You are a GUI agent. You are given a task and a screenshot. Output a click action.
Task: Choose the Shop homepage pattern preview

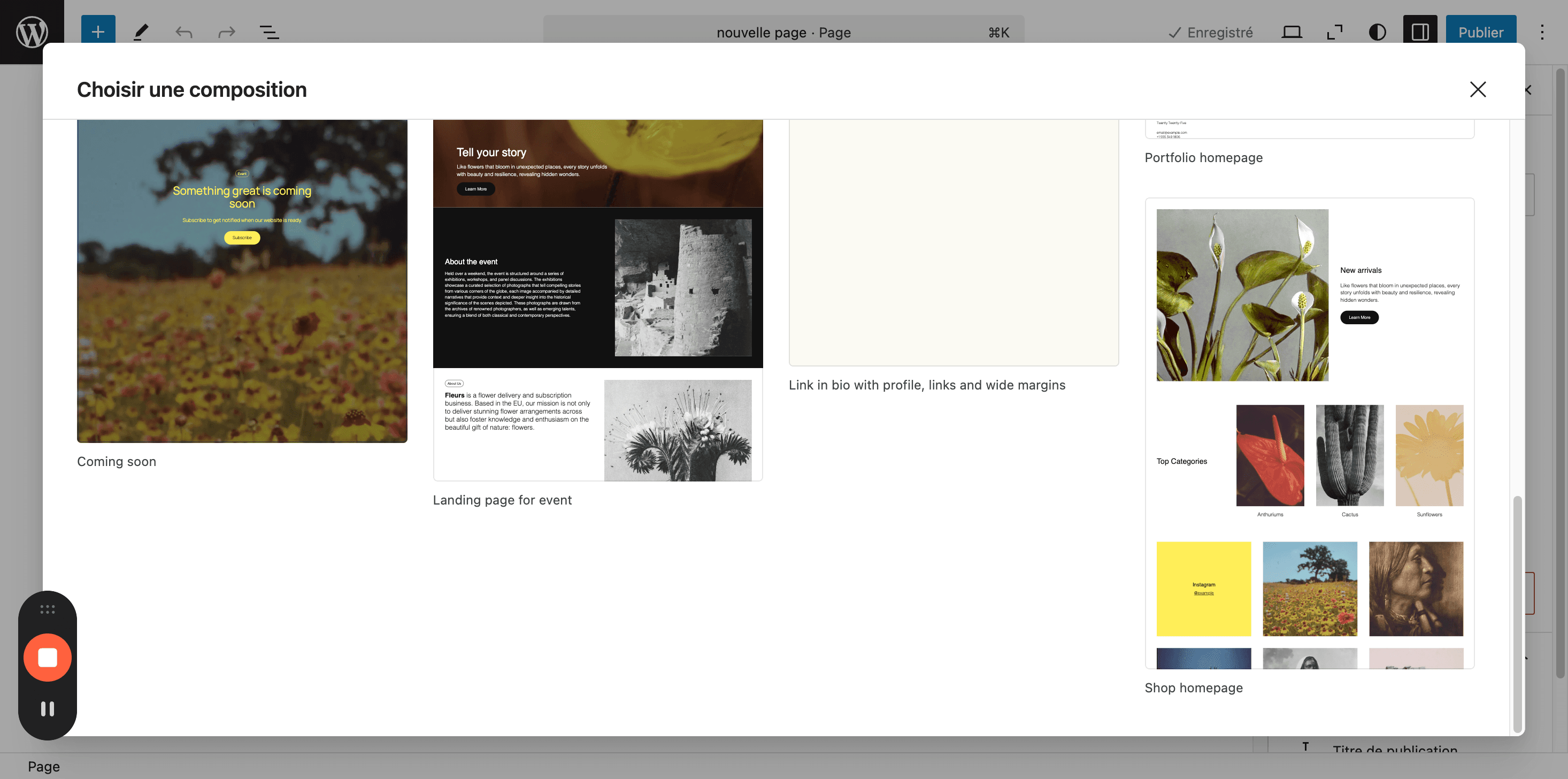(1309, 433)
